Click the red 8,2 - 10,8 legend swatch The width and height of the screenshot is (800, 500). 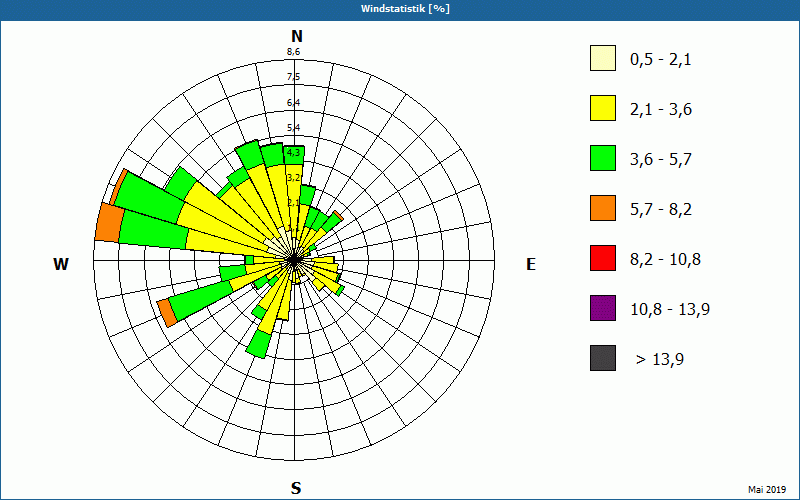[x=603, y=258]
